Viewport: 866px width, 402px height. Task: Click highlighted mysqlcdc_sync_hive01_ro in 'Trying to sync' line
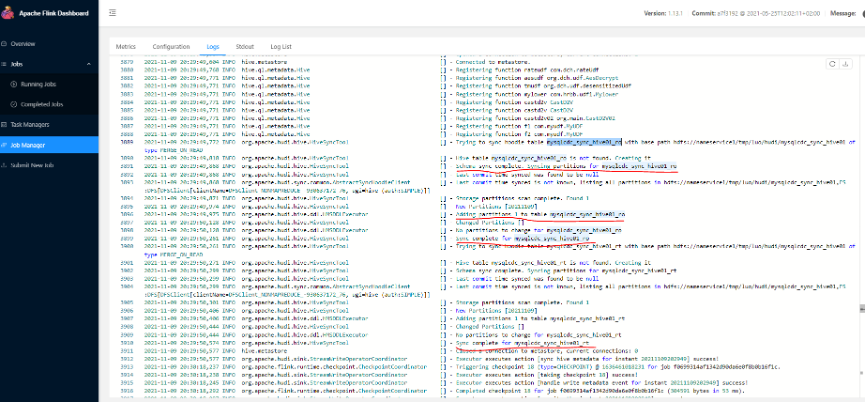point(584,142)
